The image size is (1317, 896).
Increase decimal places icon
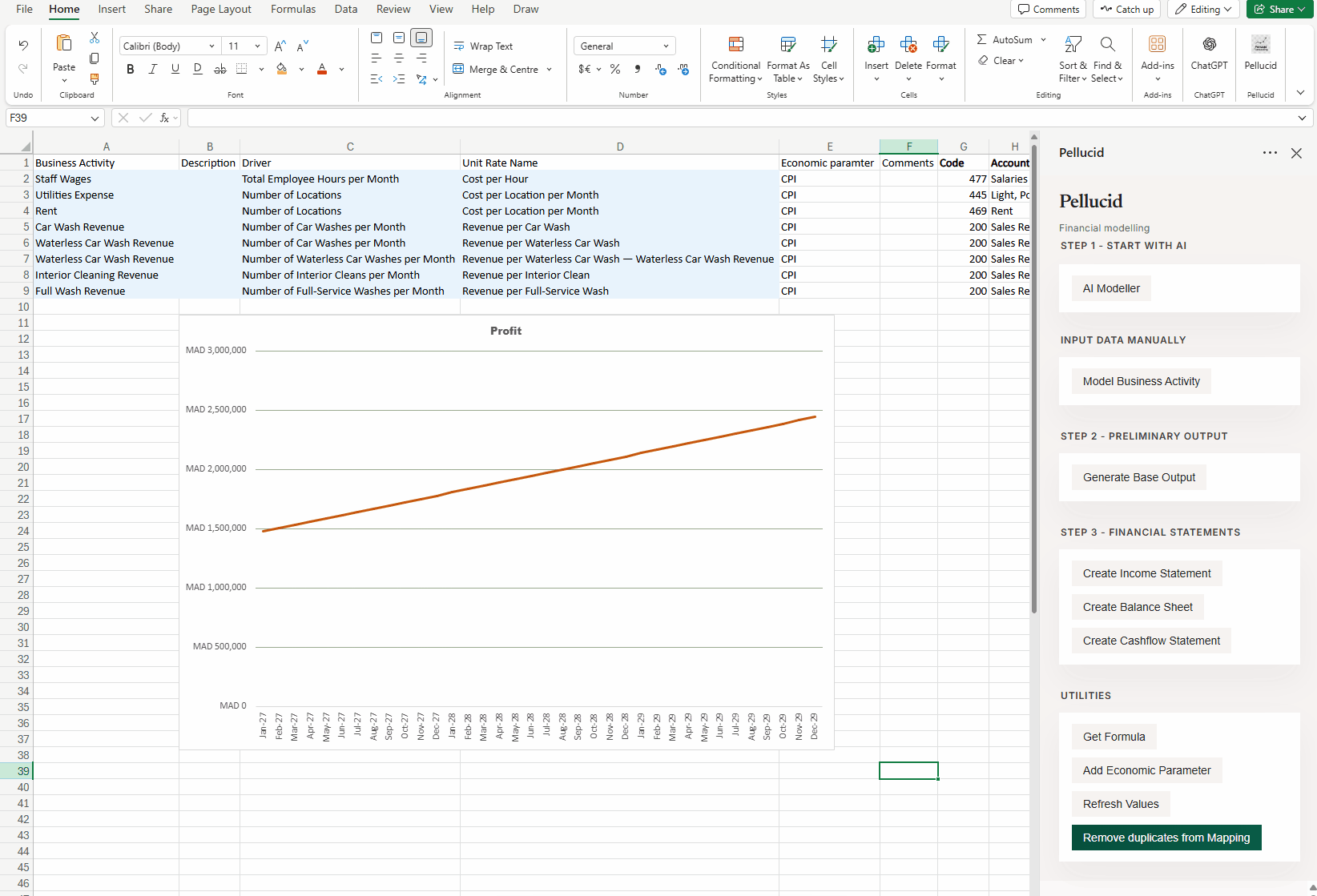(x=661, y=70)
